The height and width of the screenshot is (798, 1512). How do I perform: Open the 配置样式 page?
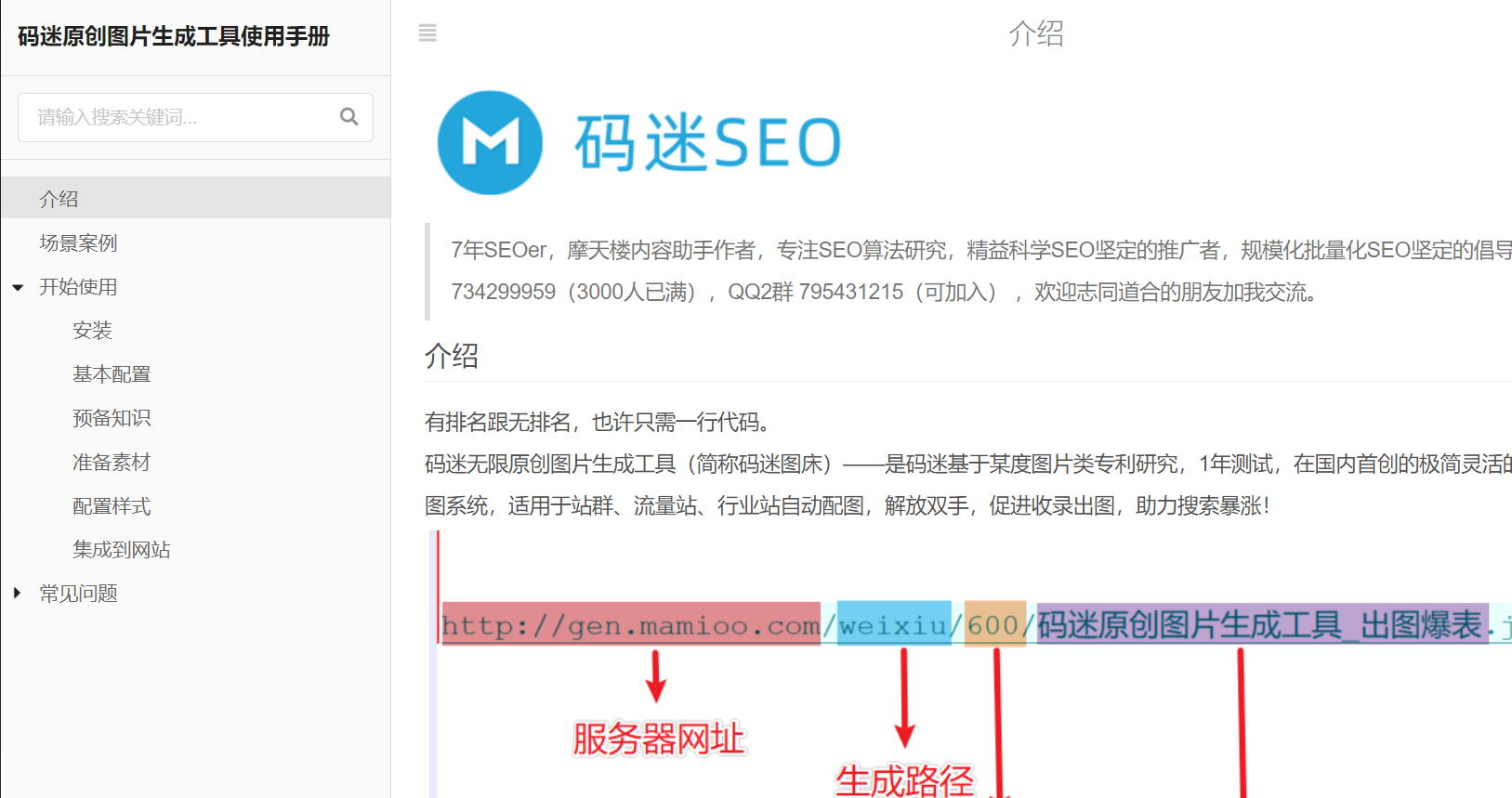coord(112,505)
